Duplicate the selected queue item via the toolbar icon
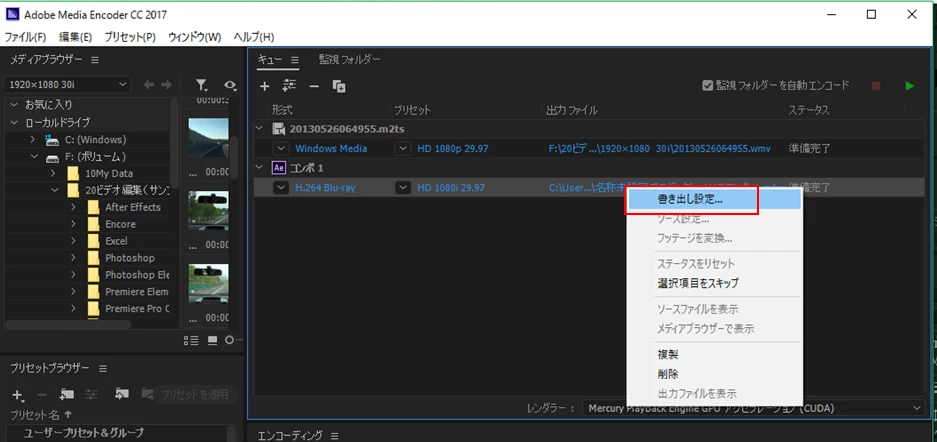The height and width of the screenshot is (442, 937). (x=339, y=86)
